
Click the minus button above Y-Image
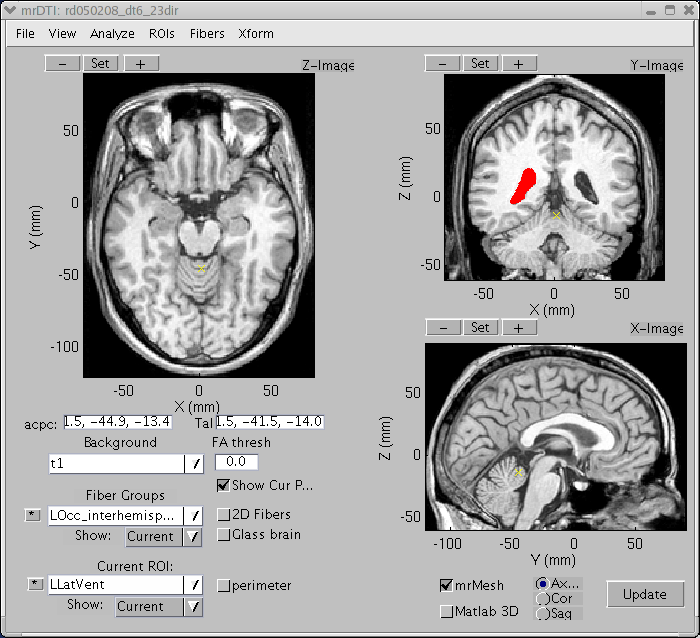tap(443, 63)
